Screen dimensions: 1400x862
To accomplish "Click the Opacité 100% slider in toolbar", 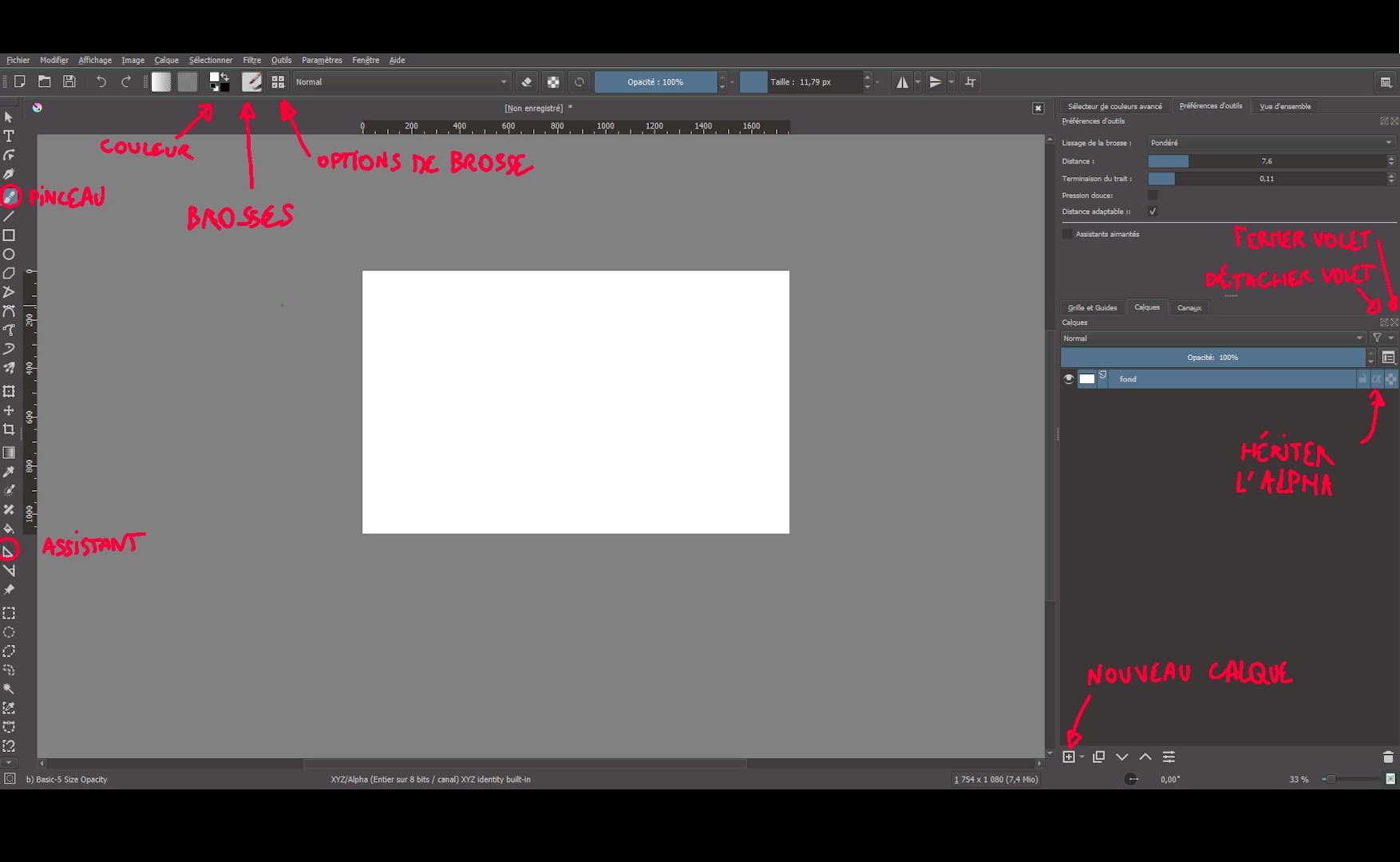I will tap(655, 82).
